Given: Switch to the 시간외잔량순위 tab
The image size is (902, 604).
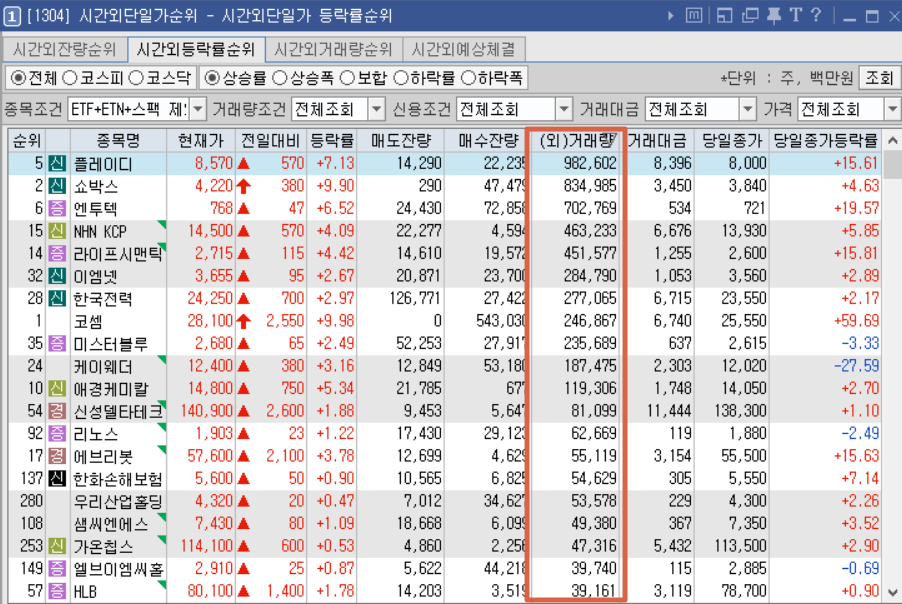Looking at the screenshot, I should pyautogui.click(x=65, y=49).
